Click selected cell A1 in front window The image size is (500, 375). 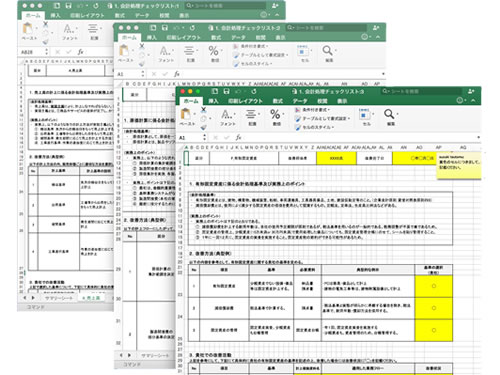coord(186,158)
